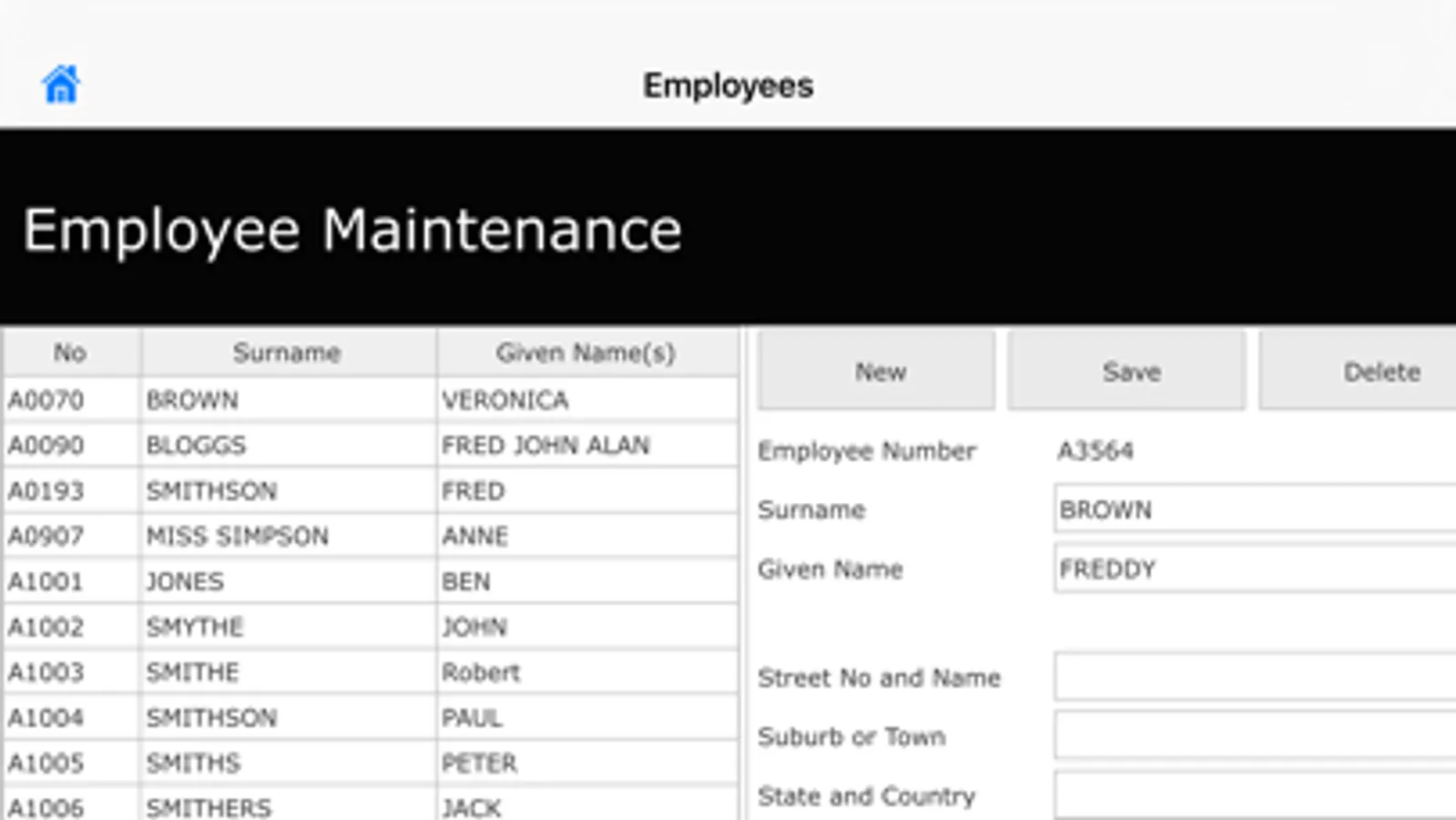Select employee number A1003
Image resolution: width=1456 pixels, height=820 pixels.
tap(46, 672)
